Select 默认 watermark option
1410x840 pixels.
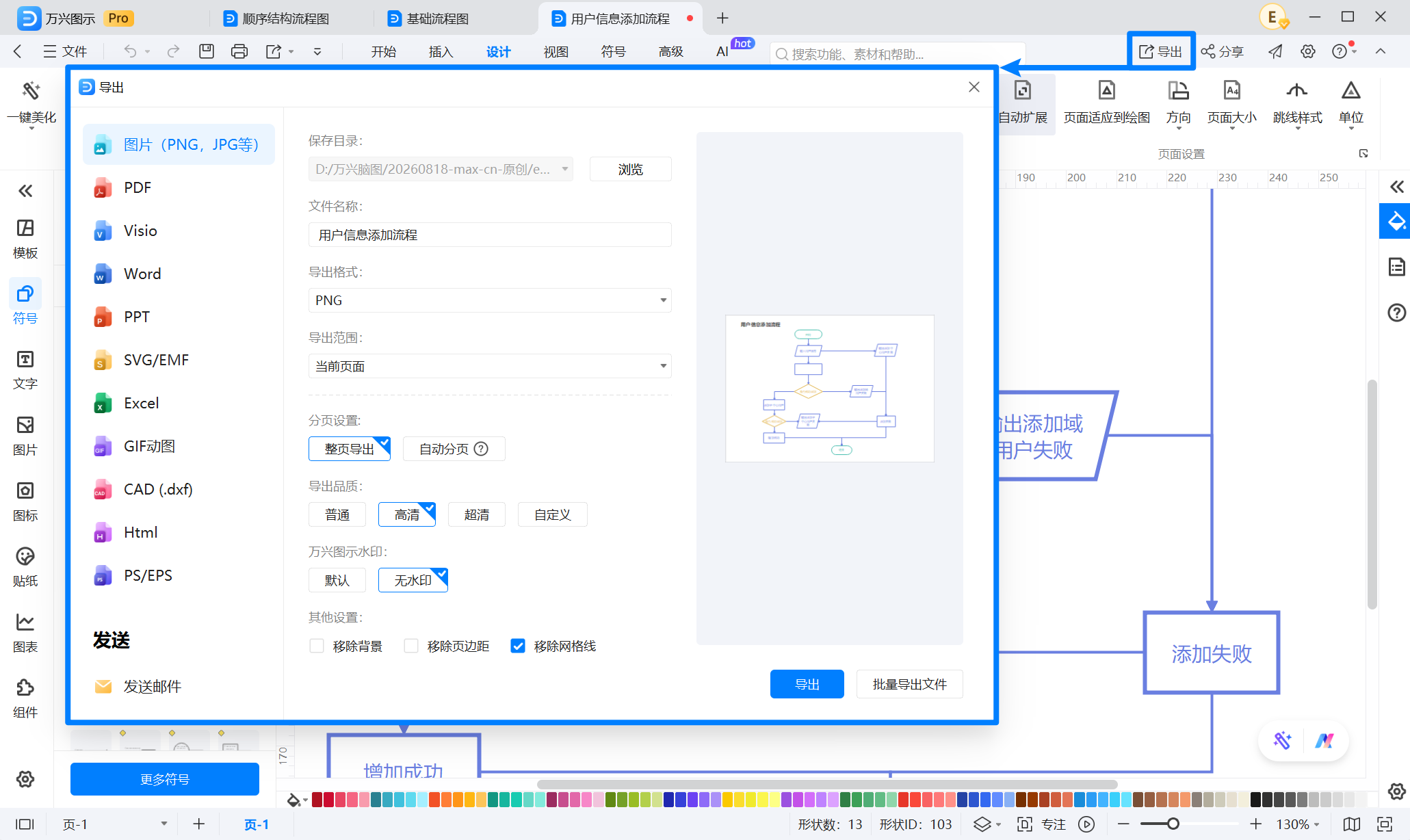click(x=337, y=580)
